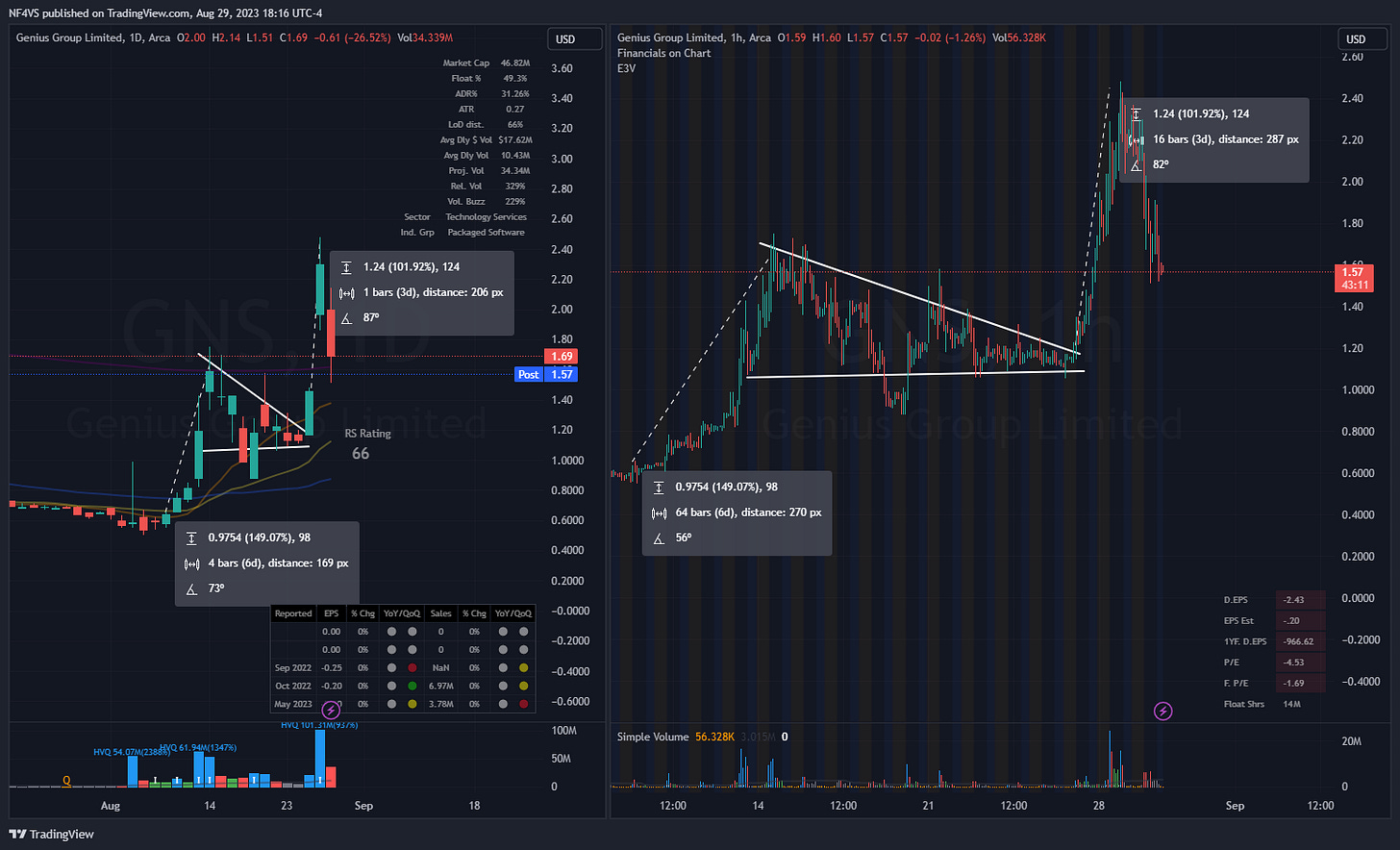Click the Rel. Vol value 329%
The height and width of the screenshot is (850, 1400).
[x=515, y=186]
